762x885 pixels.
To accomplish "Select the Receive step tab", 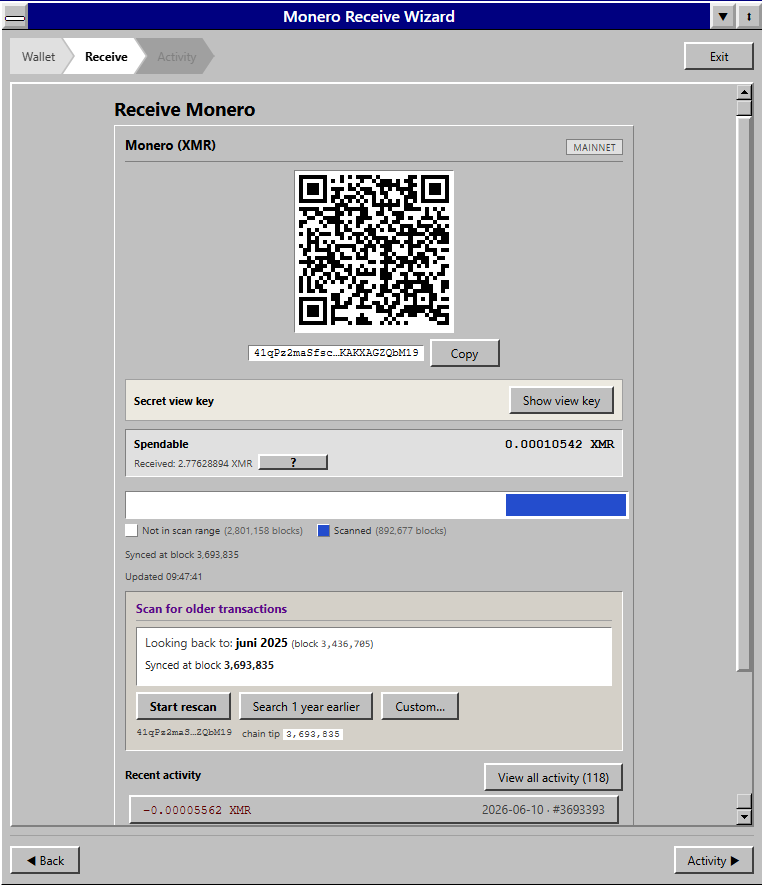I will tap(106, 56).
